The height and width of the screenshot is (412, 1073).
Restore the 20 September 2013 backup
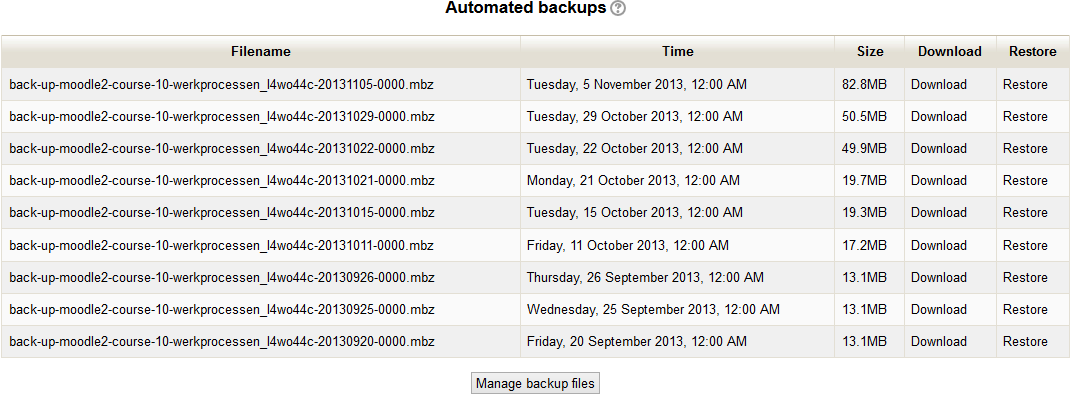tap(1025, 342)
